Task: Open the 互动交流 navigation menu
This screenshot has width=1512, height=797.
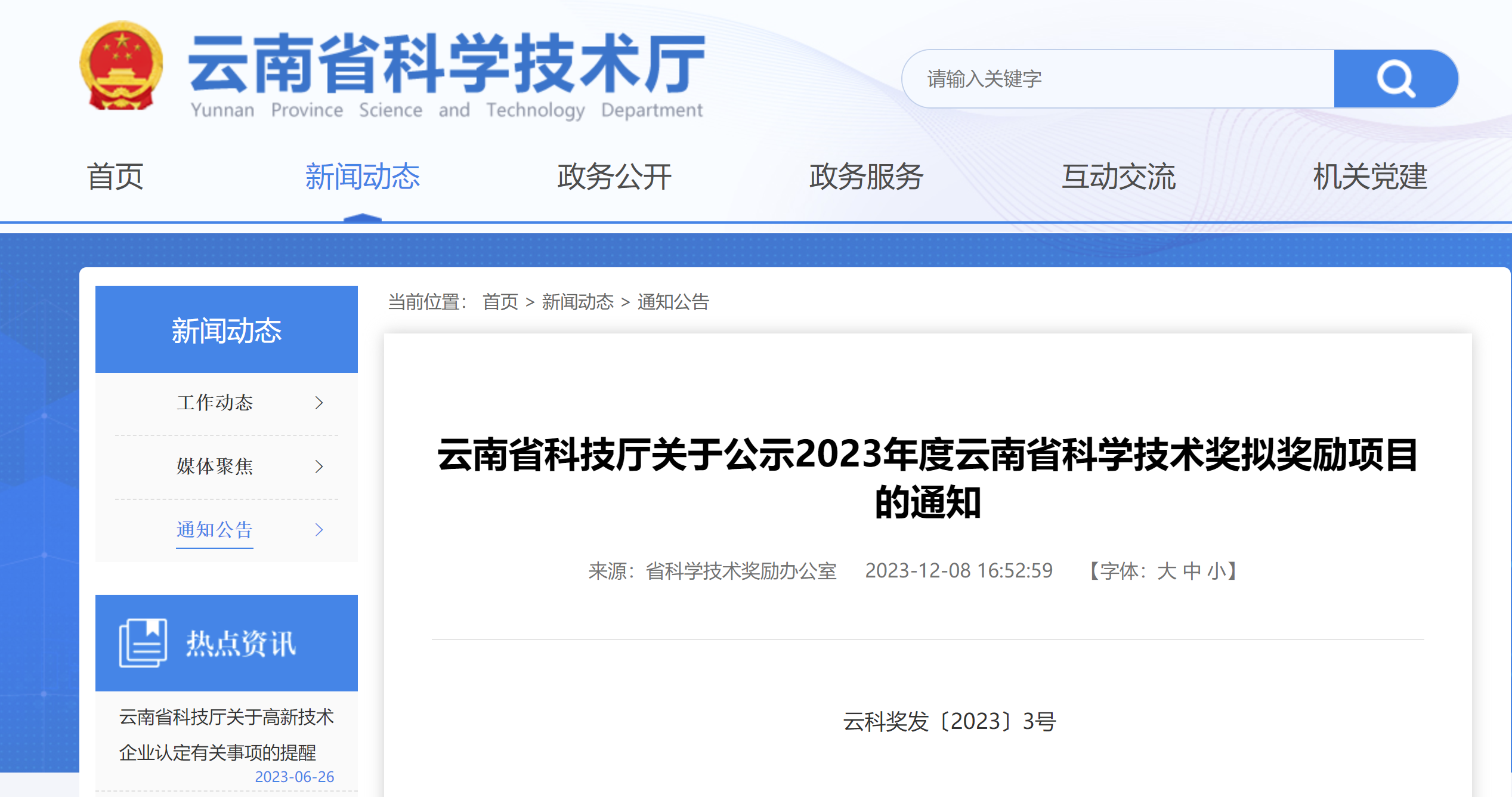Action: tap(1119, 177)
